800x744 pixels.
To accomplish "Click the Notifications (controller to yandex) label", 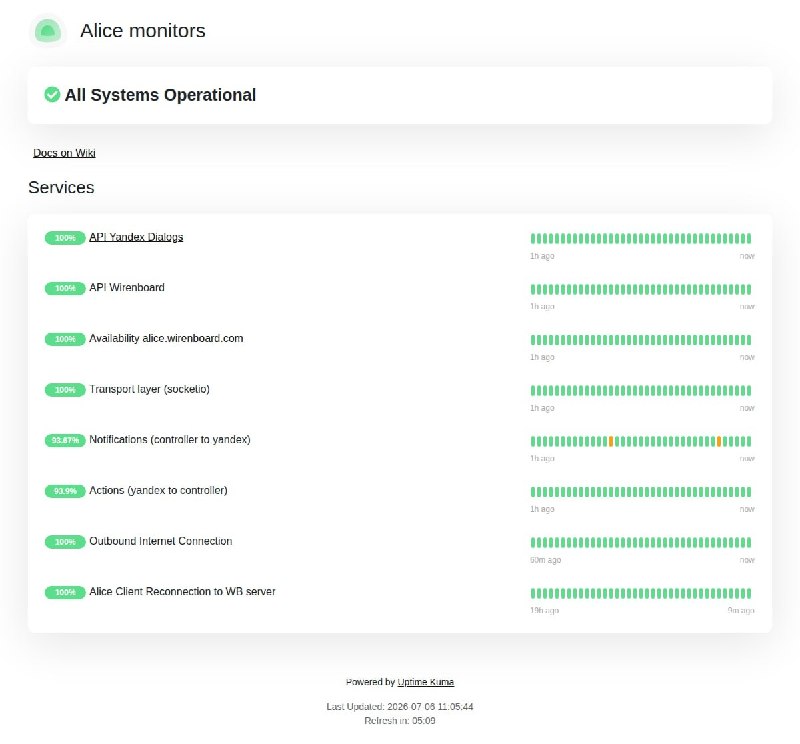I will pyautogui.click(x=170, y=439).
